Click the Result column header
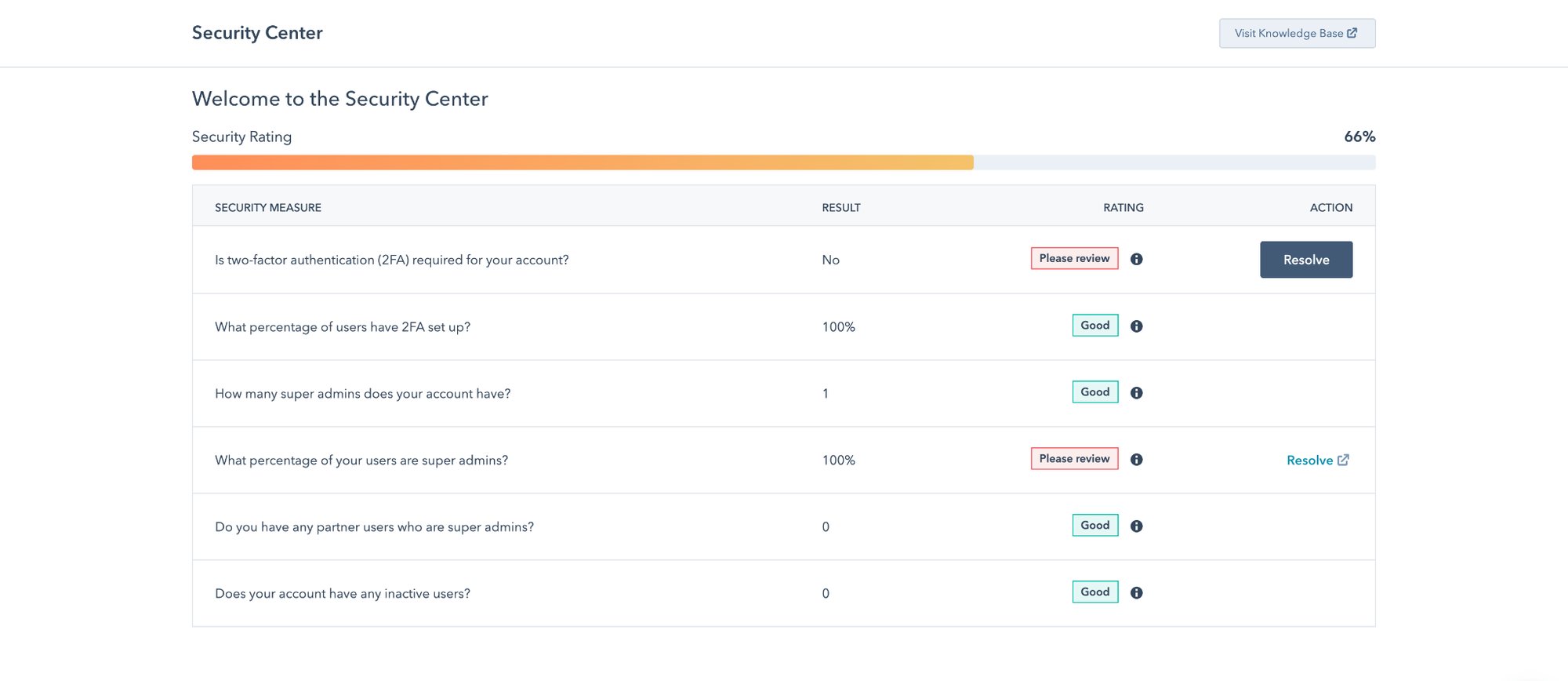 (x=841, y=207)
